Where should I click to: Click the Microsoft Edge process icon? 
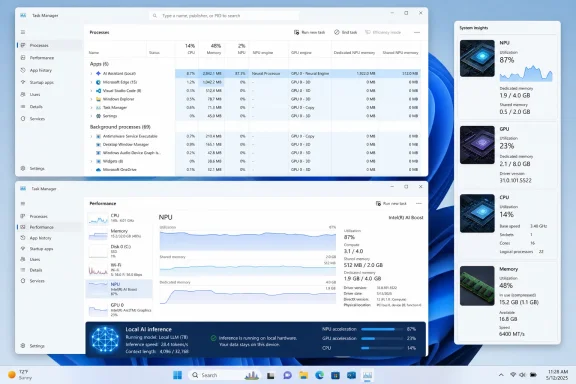coord(98,82)
